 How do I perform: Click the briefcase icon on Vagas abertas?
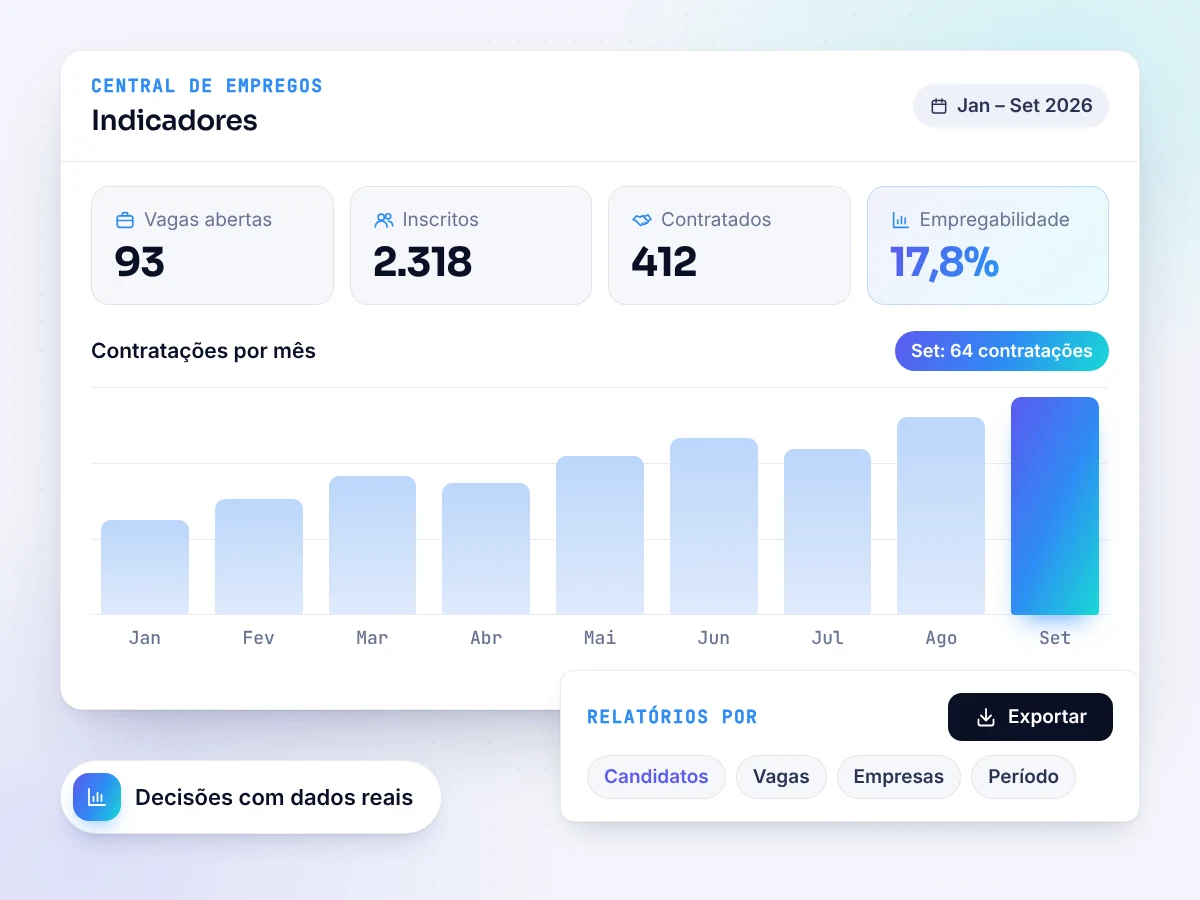point(125,220)
